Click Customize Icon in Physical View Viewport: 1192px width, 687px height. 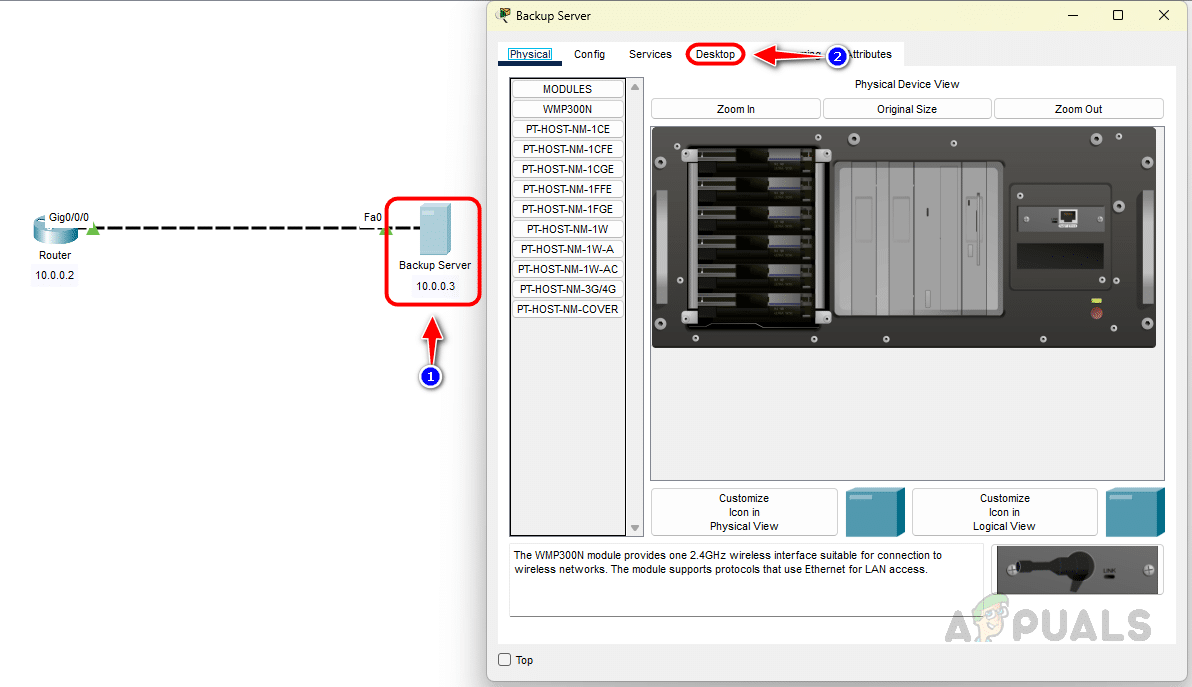[x=744, y=512]
